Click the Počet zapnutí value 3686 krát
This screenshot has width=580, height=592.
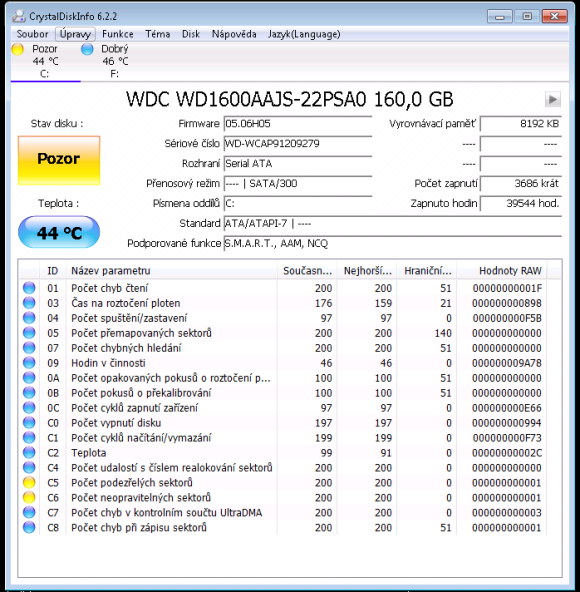coord(521,183)
